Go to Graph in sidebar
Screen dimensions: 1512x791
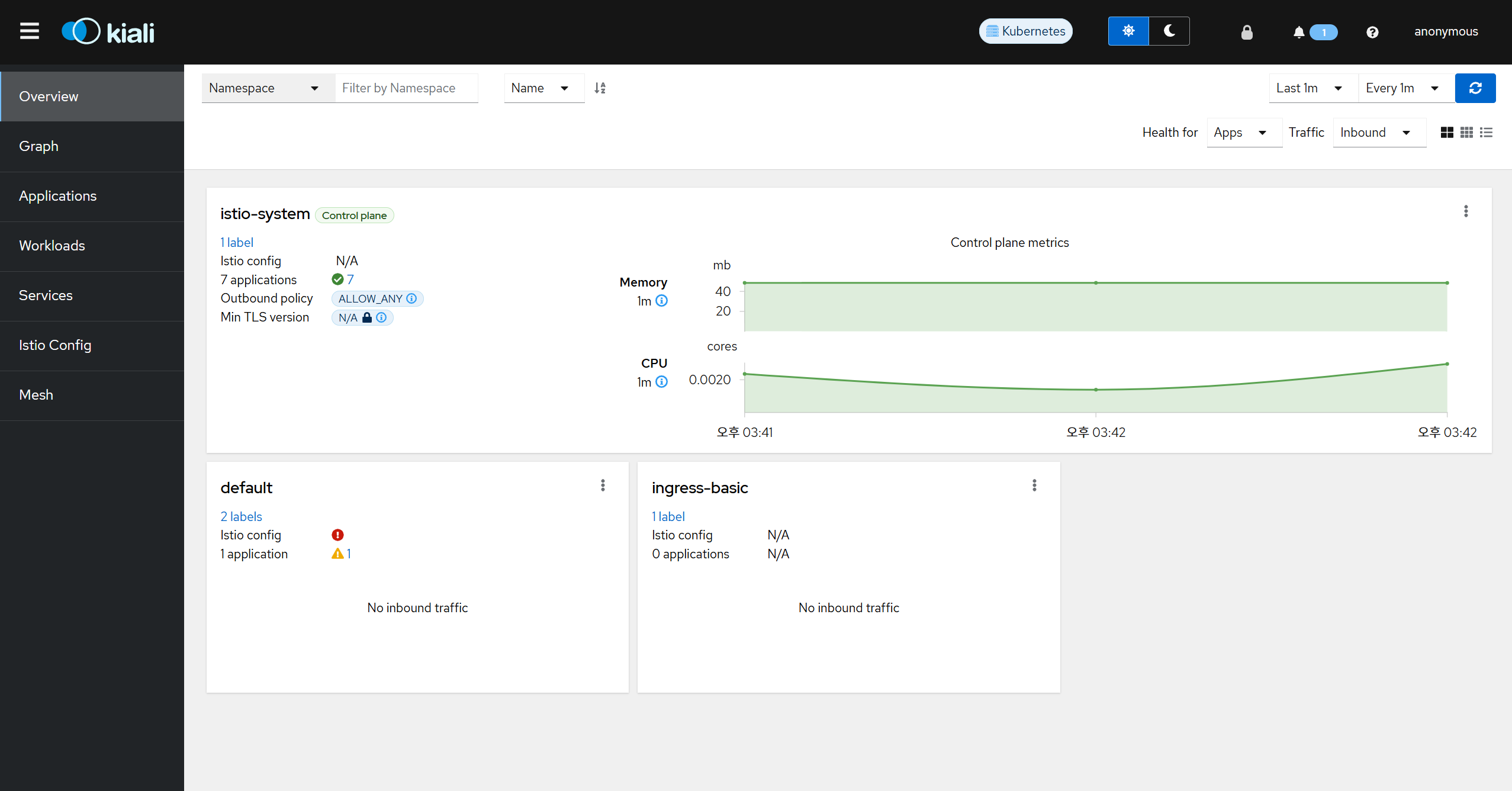click(38, 146)
